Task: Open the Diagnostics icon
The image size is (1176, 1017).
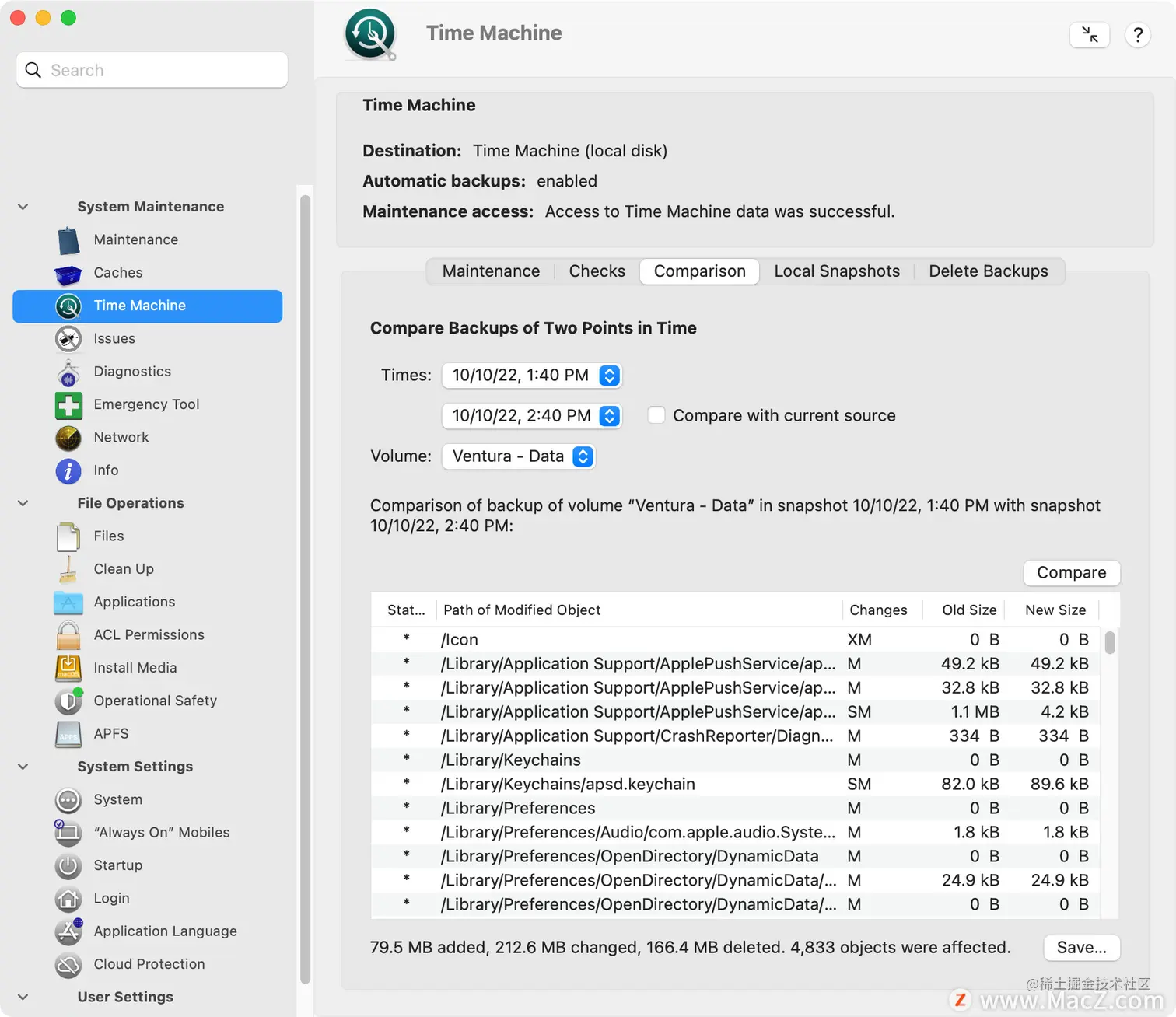Action: point(68,372)
